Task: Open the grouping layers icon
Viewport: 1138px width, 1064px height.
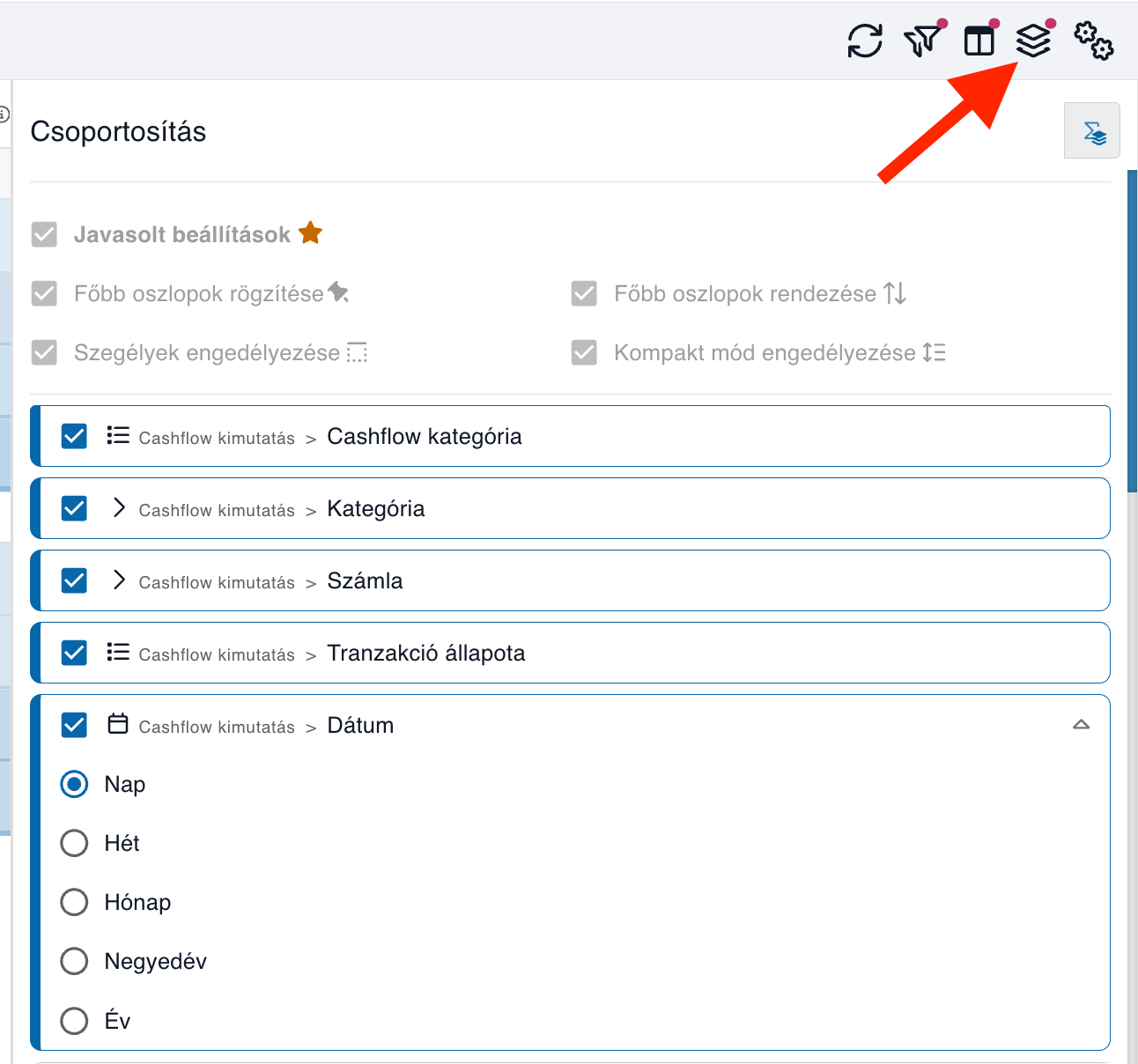Action: pyautogui.click(x=1033, y=41)
